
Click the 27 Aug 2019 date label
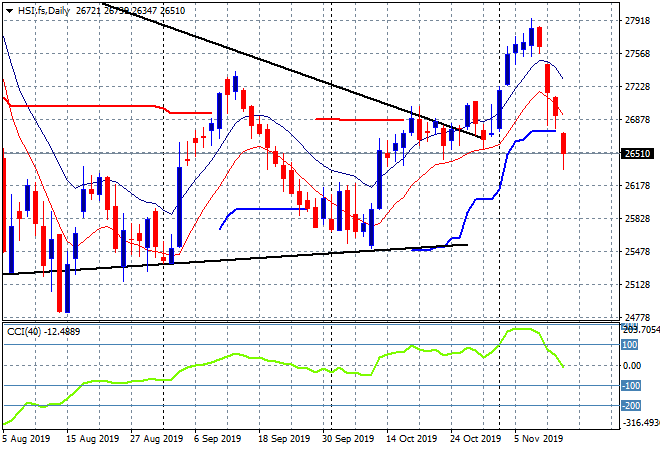click(157, 439)
